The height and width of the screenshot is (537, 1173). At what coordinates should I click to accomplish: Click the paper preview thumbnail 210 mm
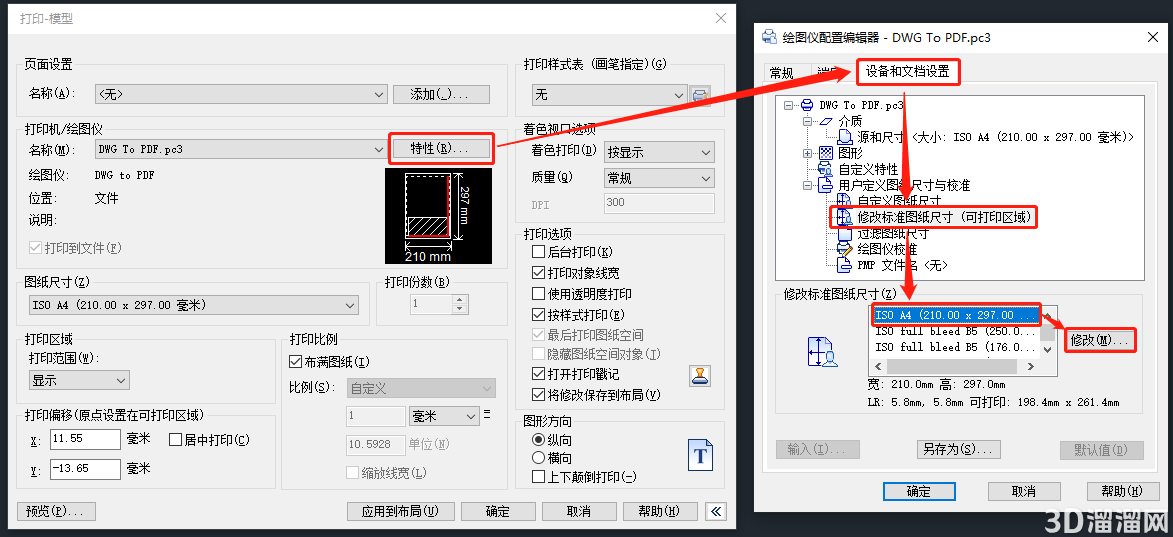pos(438,215)
